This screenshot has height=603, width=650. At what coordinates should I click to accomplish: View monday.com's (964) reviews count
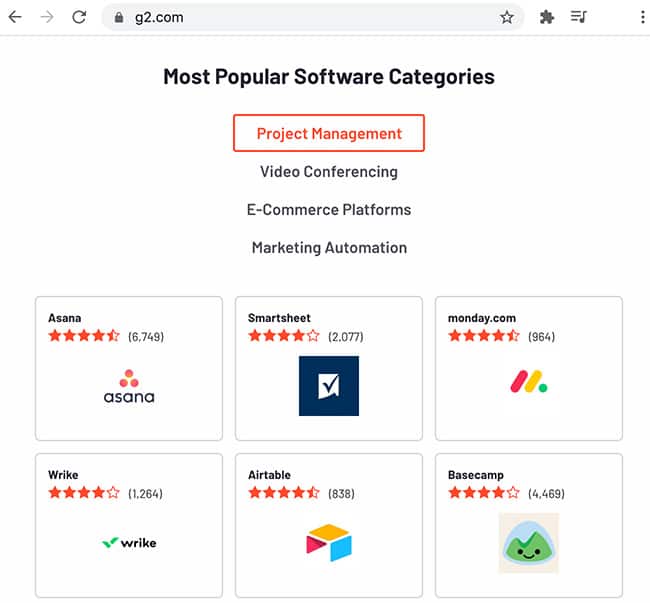coord(541,337)
